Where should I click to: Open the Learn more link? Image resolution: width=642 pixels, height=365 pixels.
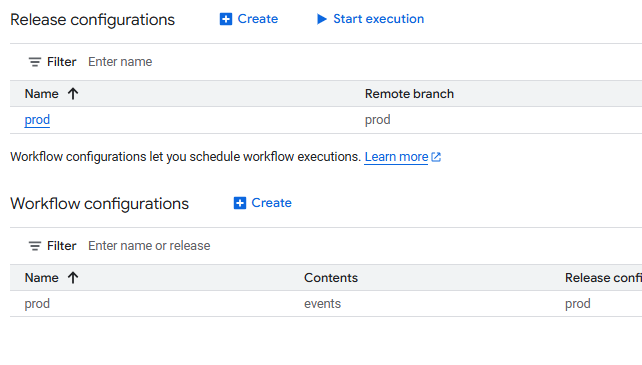tap(396, 156)
